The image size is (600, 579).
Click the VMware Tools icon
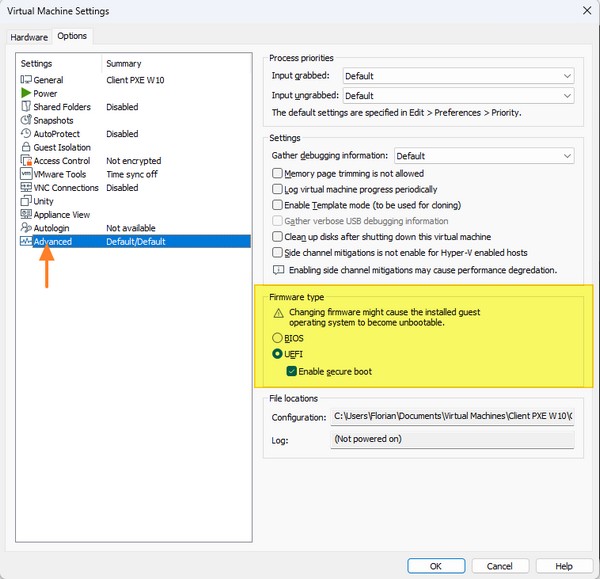pos(26,174)
